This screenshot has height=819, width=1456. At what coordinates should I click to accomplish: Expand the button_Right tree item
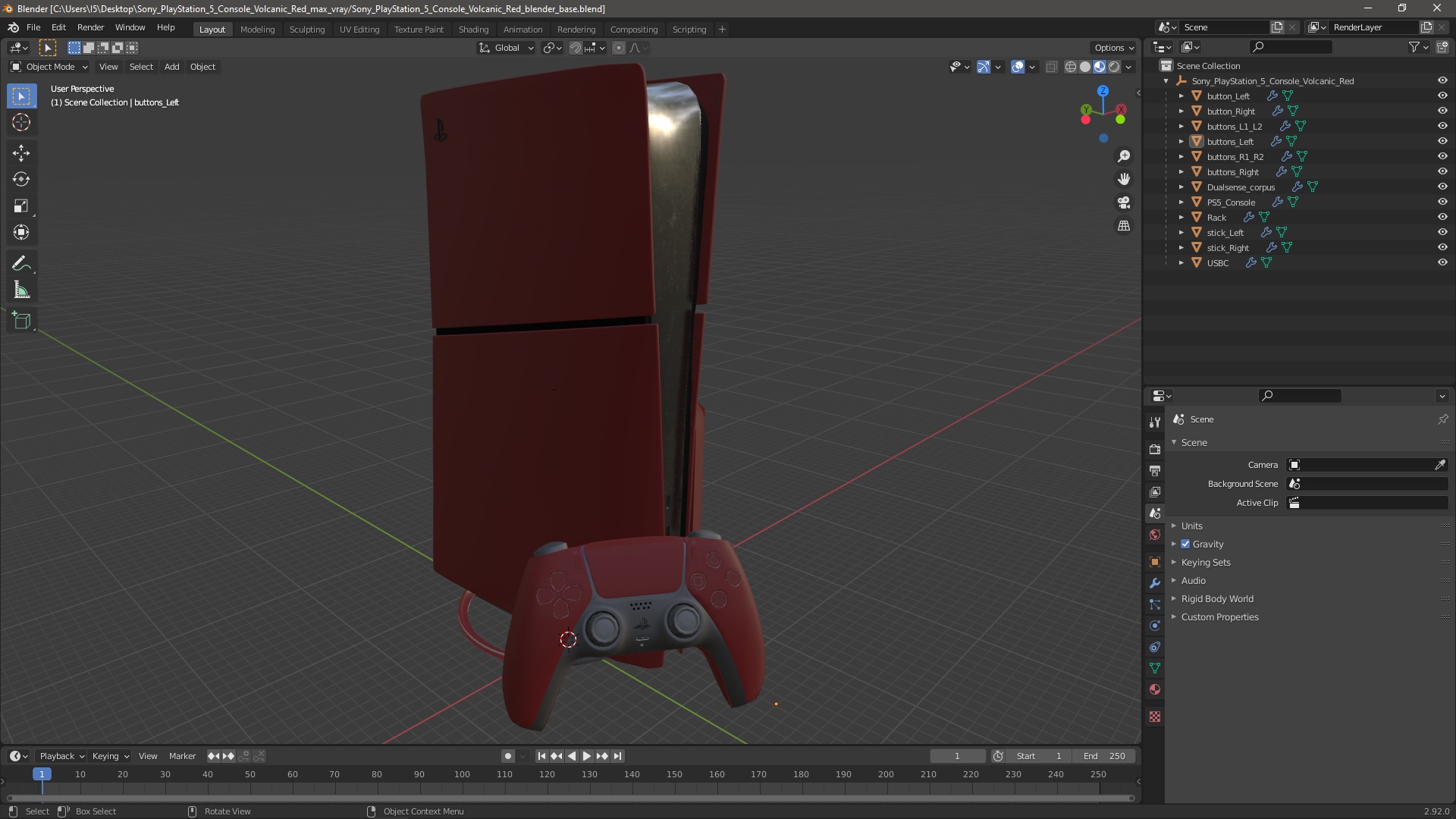pos(1181,111)
